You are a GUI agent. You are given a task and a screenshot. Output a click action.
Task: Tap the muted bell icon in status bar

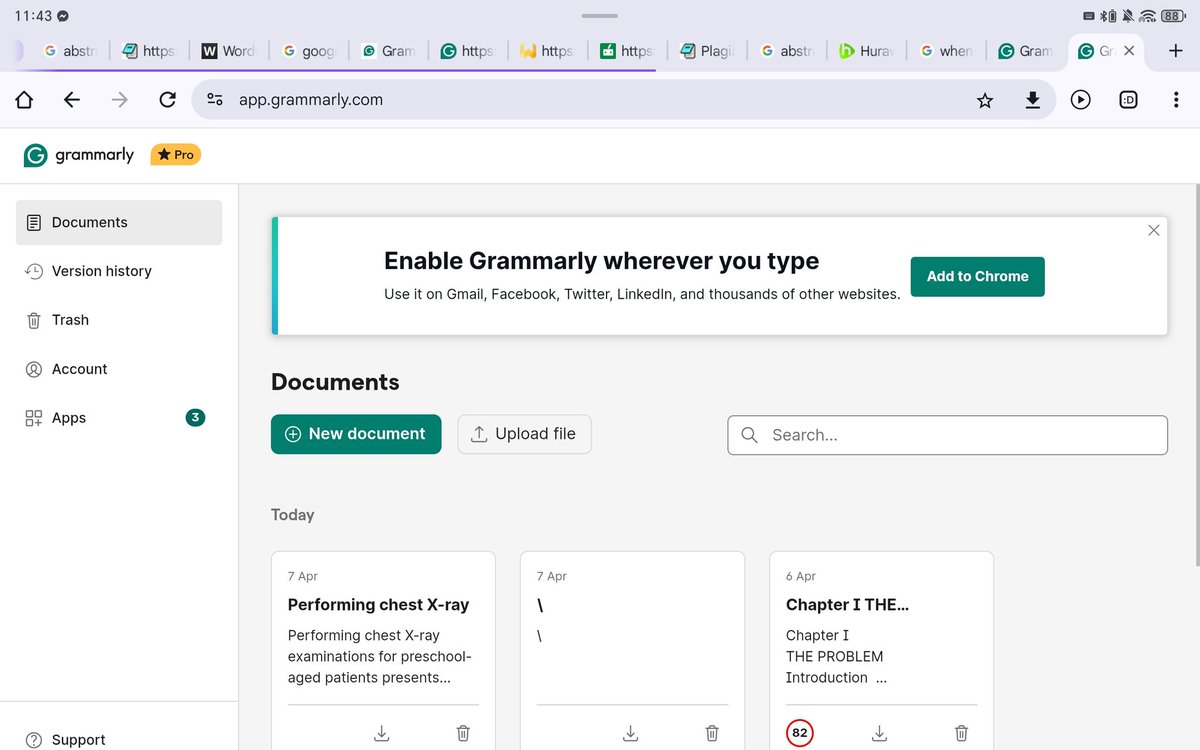(x=1128, y=16)
